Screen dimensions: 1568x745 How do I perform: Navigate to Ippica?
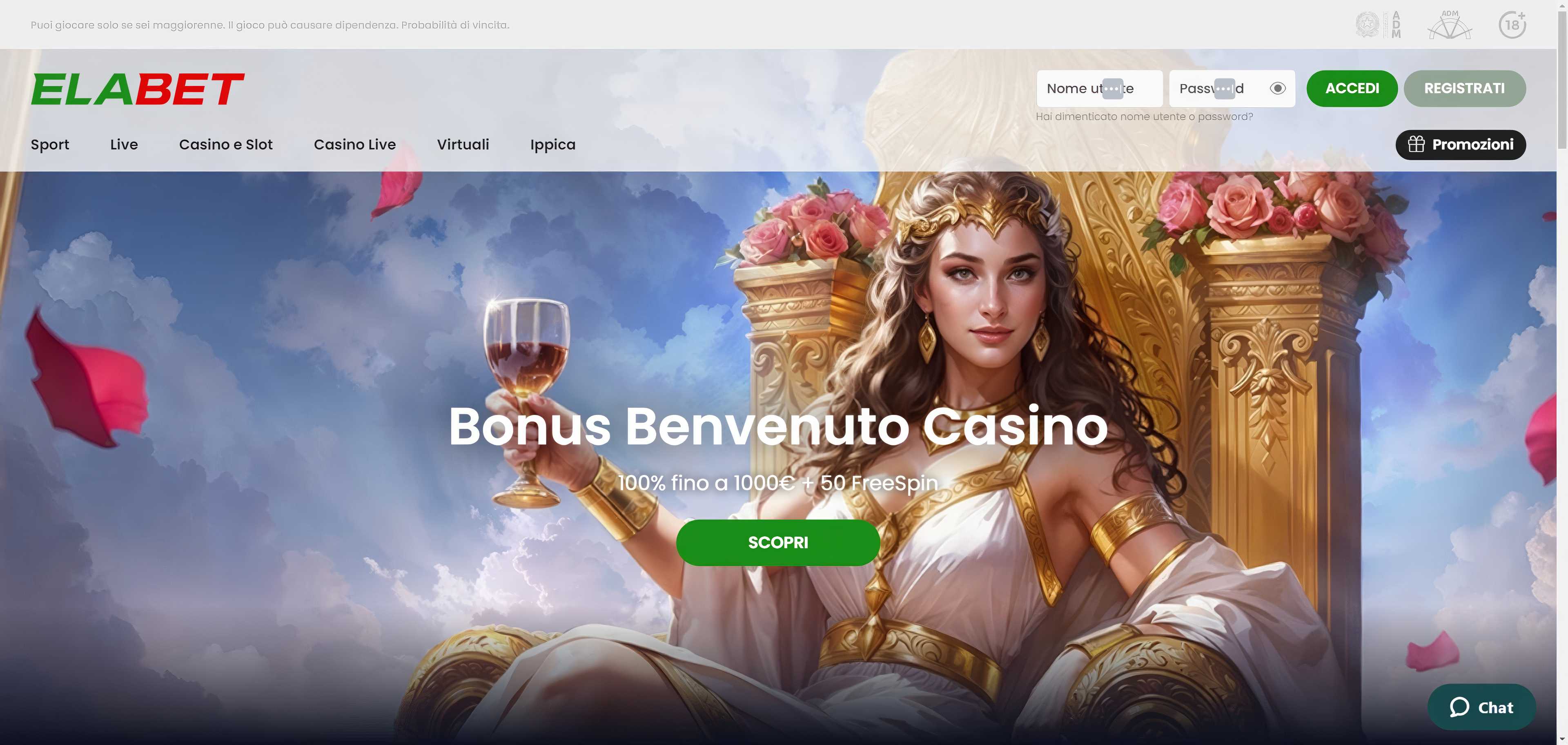click(553, 144)
